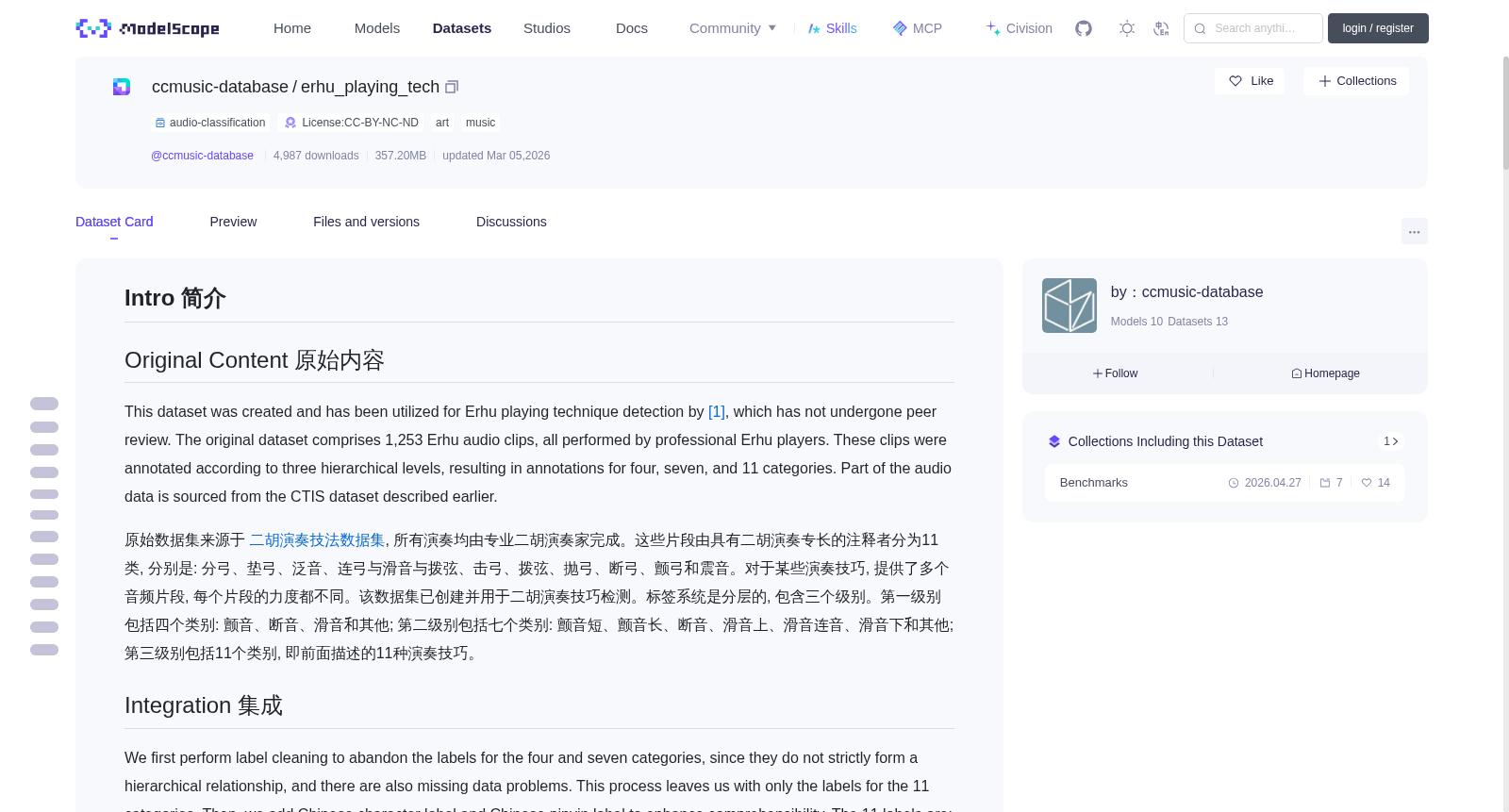This screenshot has width=1509, height=812.
Task: Click the 357.20MB size text
Action: click(401, 156)
